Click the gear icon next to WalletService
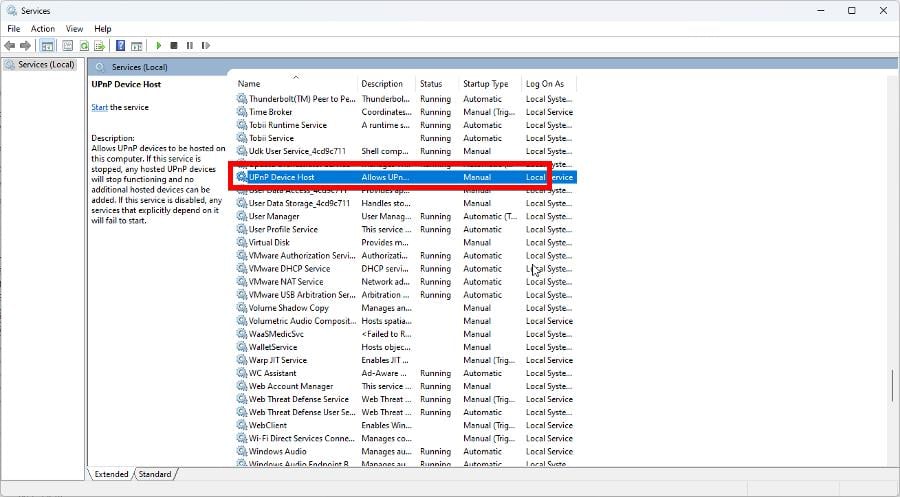 click(242, 347)
